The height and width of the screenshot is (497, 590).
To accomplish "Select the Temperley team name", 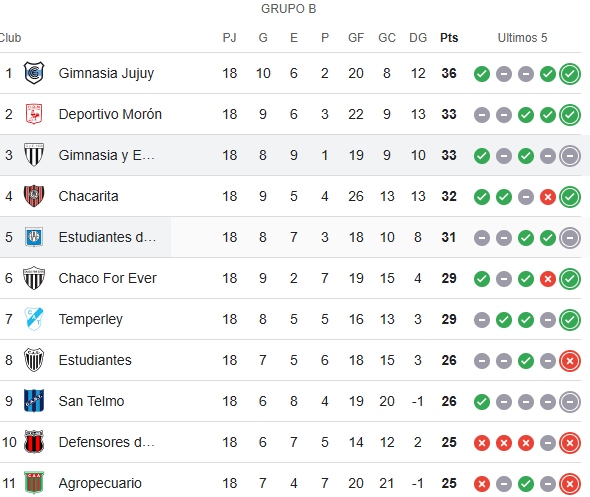I will tap(91, 319).
